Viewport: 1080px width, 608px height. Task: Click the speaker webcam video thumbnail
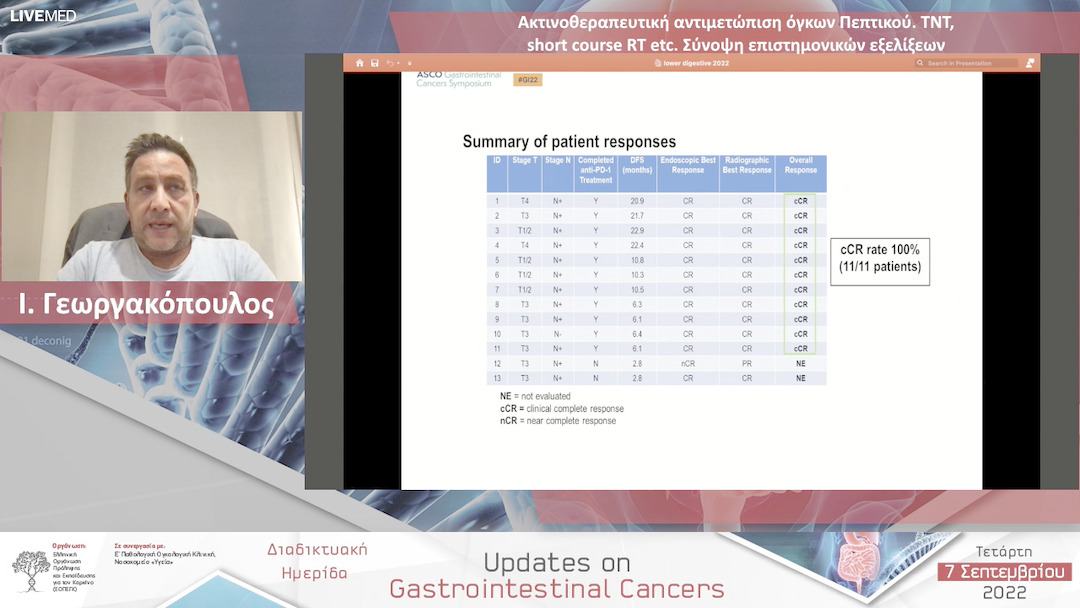[152, 196]
